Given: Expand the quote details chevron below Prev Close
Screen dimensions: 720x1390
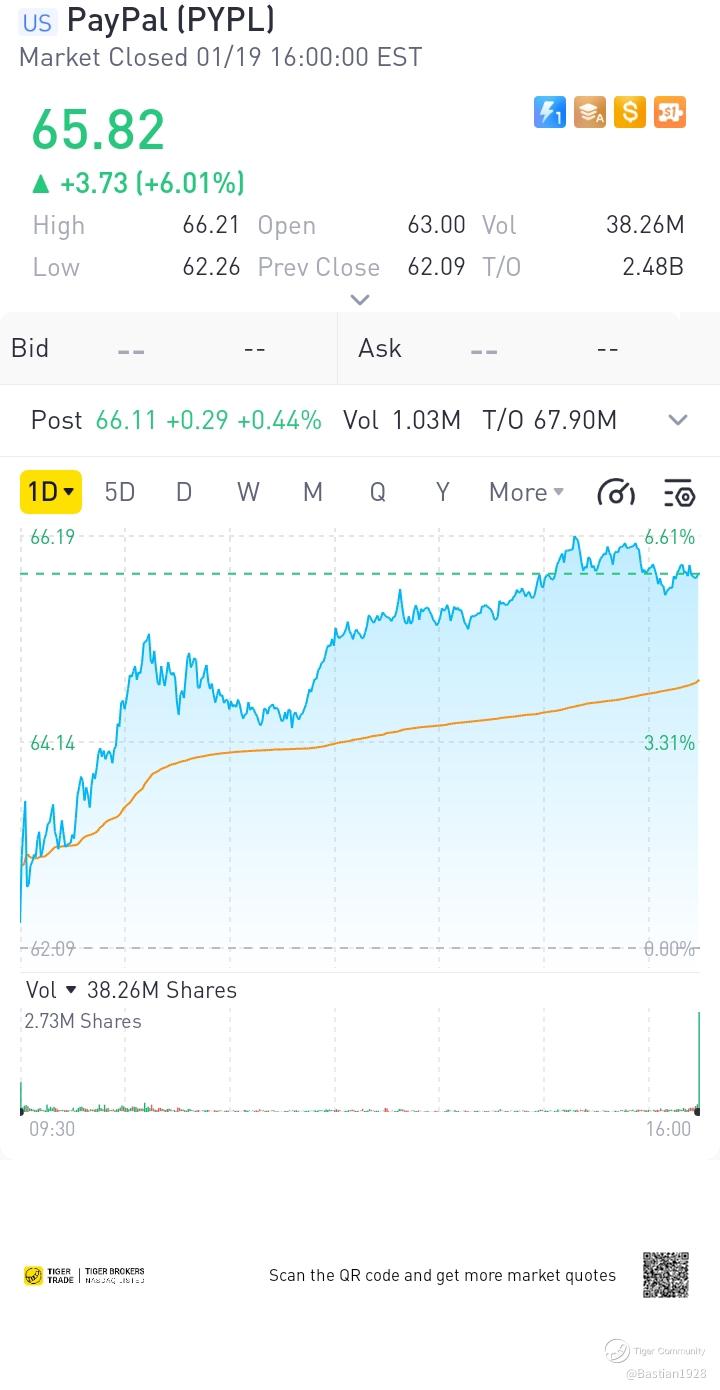Looking at the screenshot, I should point(360,300).
